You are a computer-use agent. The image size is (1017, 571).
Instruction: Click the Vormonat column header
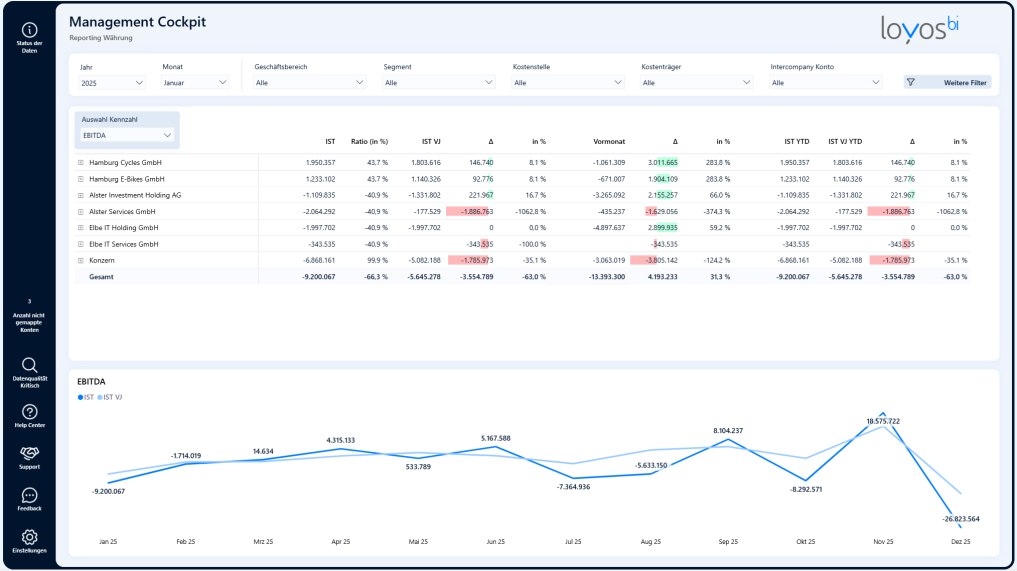pos(609,141)
